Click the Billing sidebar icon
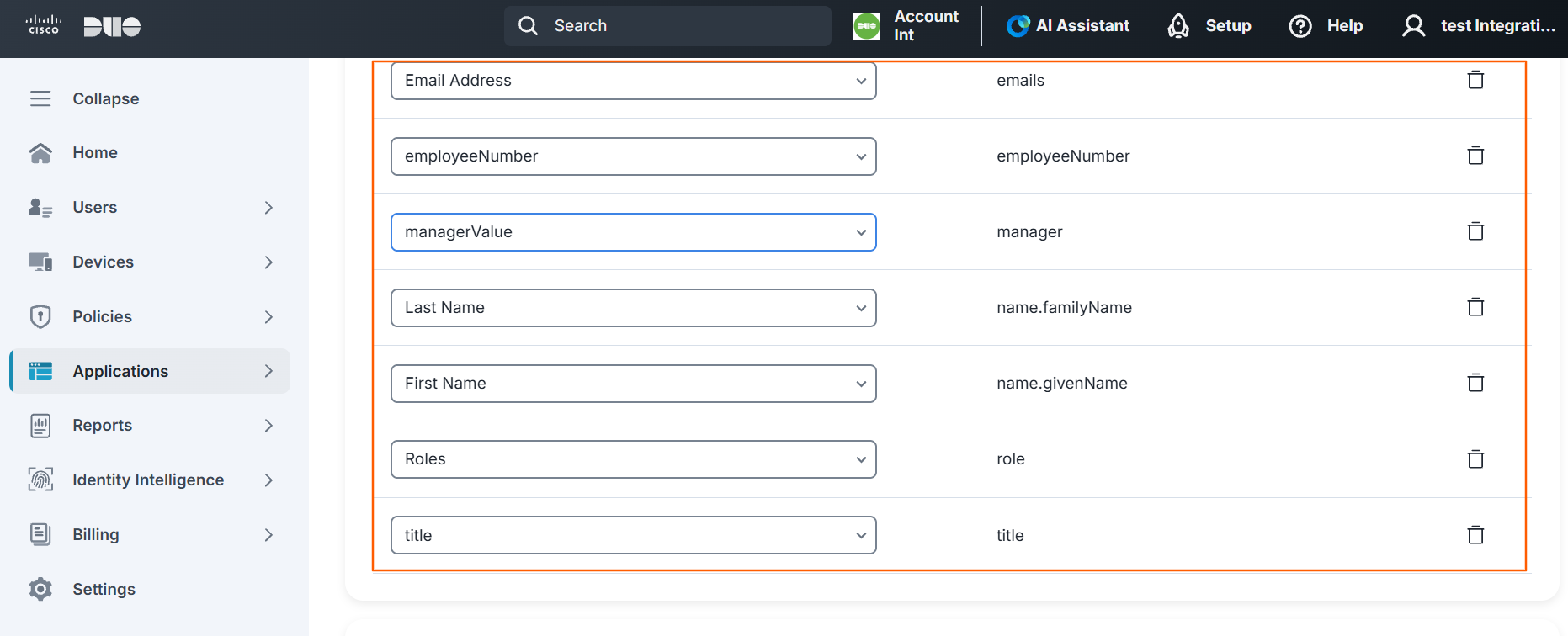 [40, 534]
